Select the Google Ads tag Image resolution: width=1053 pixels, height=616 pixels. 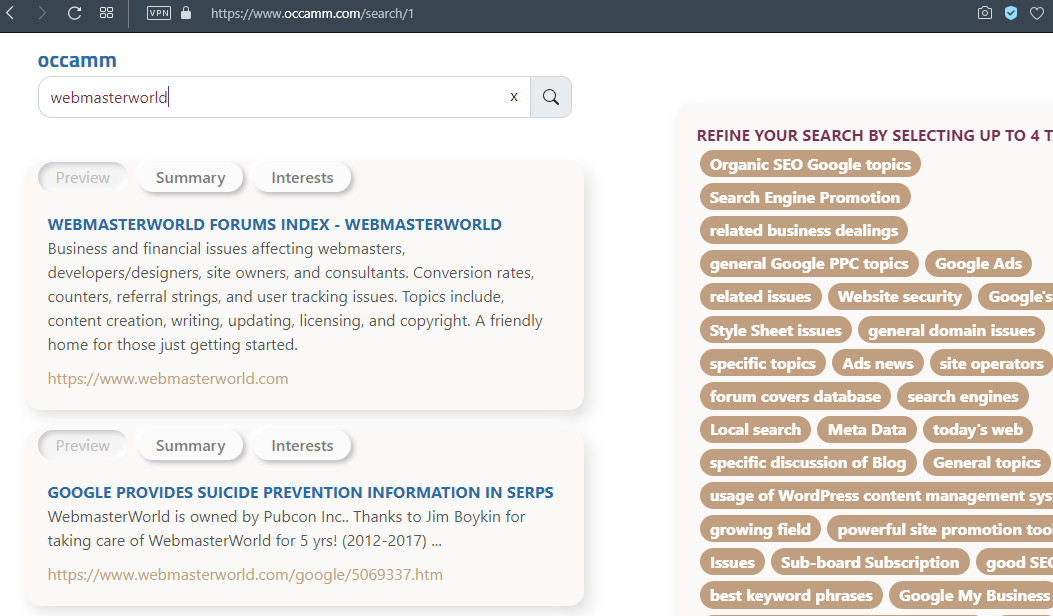(x=978, y=263)
